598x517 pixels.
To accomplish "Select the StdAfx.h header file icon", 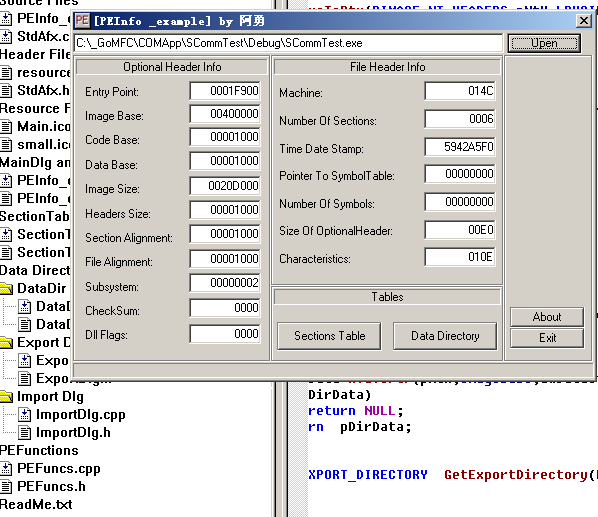I will pos(6,90).
